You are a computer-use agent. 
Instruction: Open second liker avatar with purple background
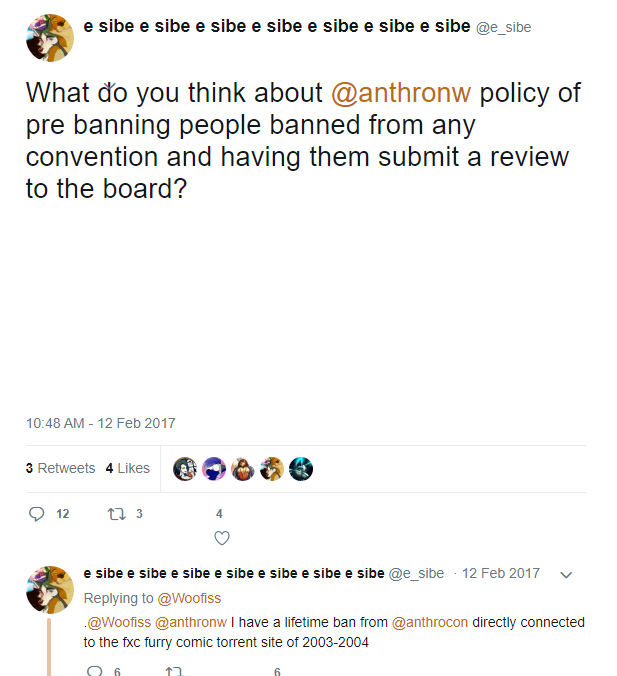coord(214,469)
